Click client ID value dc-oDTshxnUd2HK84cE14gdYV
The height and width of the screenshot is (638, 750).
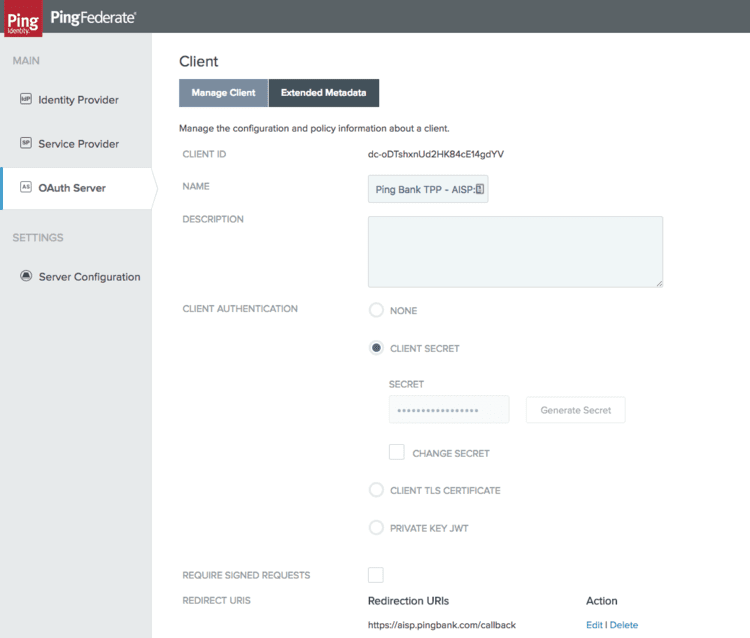436,154
